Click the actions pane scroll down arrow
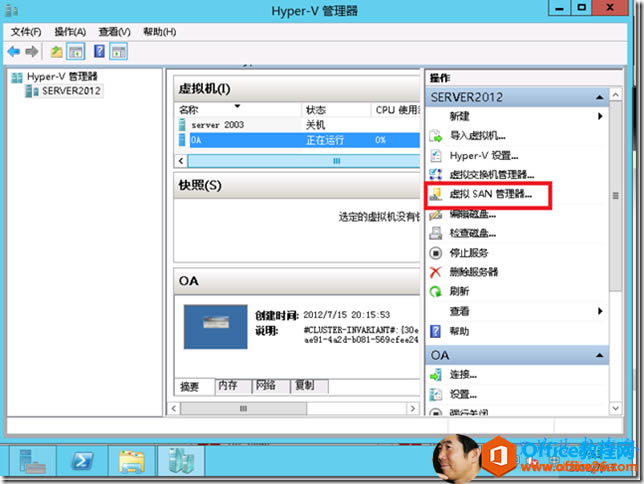Viewport: 644px width, 484px height. 615,408
